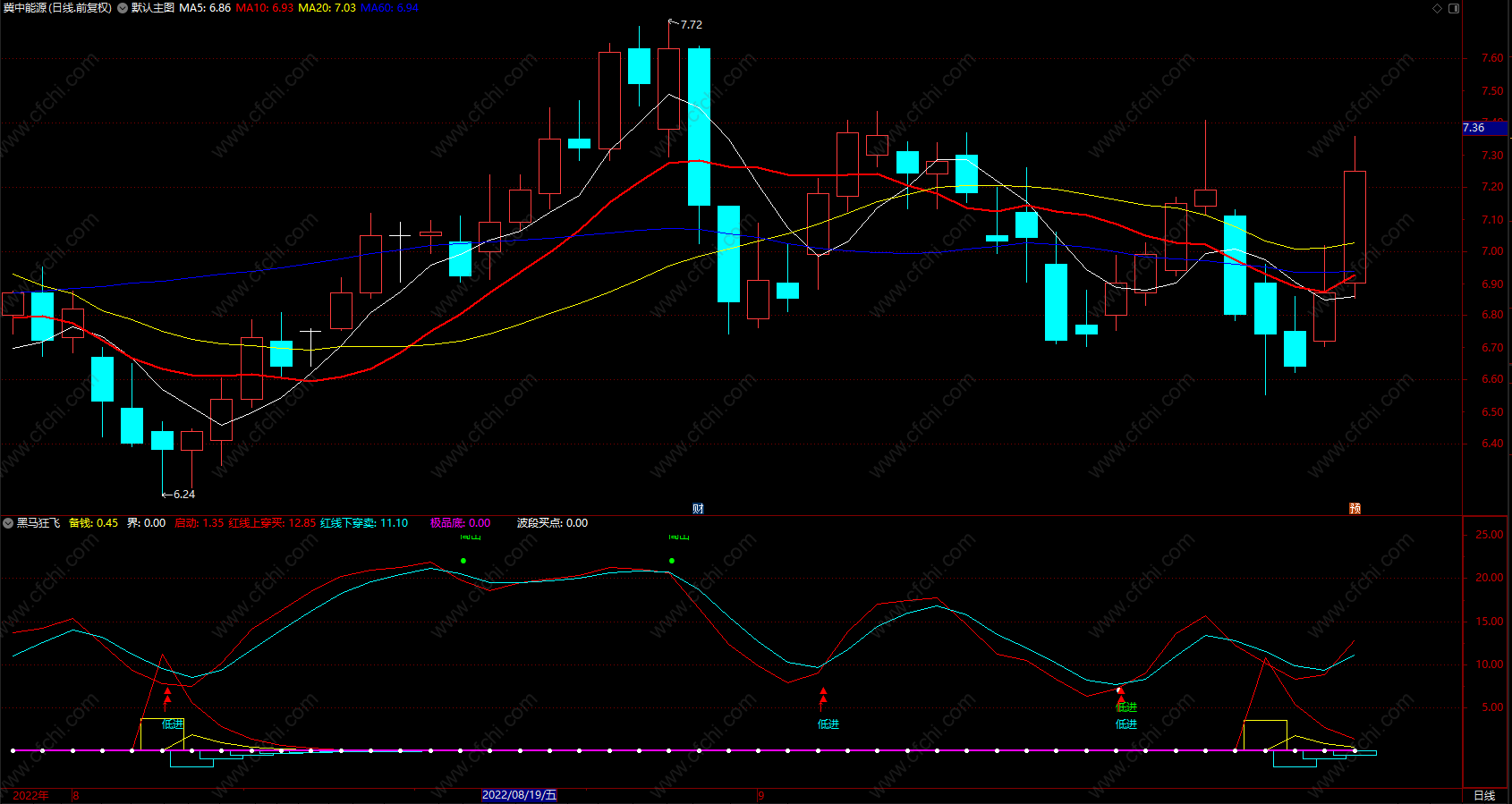Select the MA20: 7.03 legend
This screenshot has height=804, width=1512.
coord(327,8)
